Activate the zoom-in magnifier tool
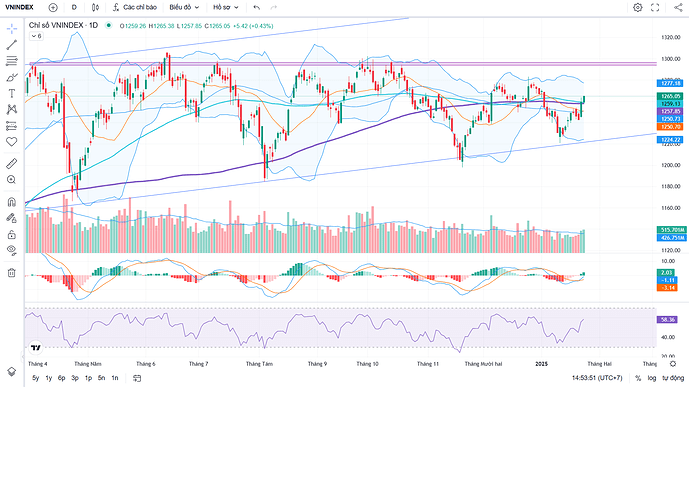Viewport: 689px width, 499px height. pyautogui.click(x=11, y=179)
